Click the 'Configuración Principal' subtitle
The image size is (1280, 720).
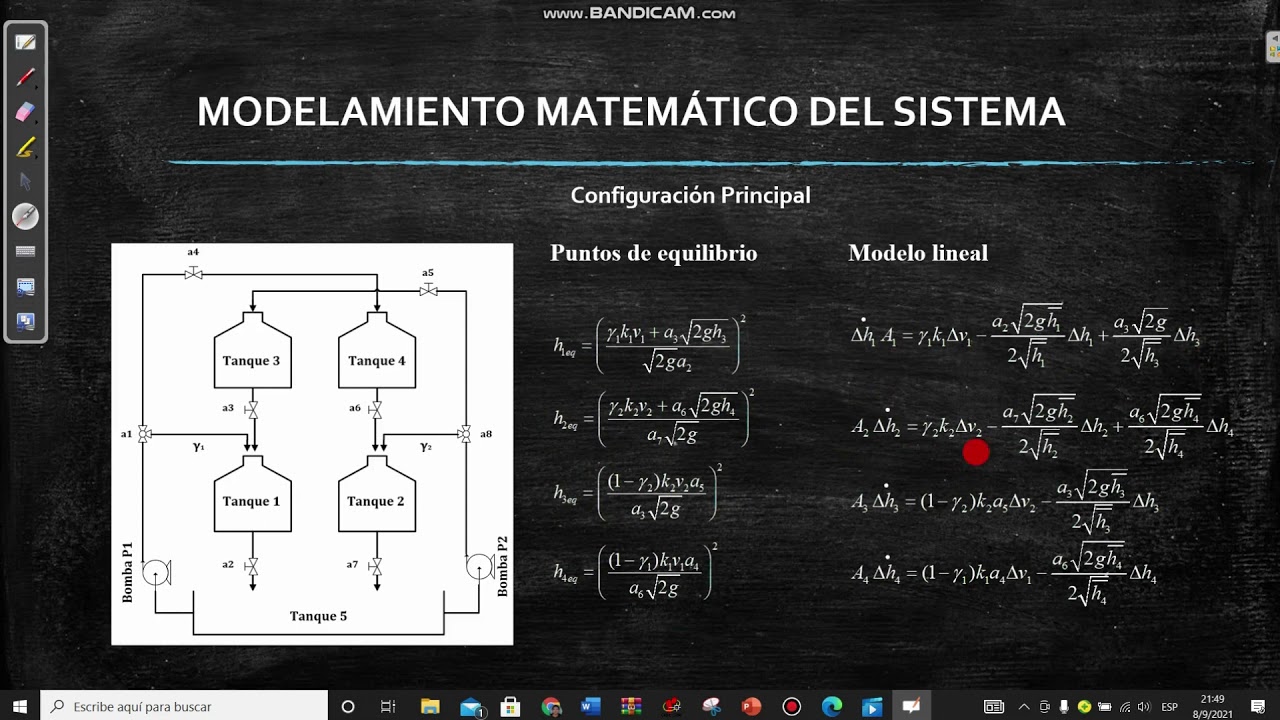690,196
